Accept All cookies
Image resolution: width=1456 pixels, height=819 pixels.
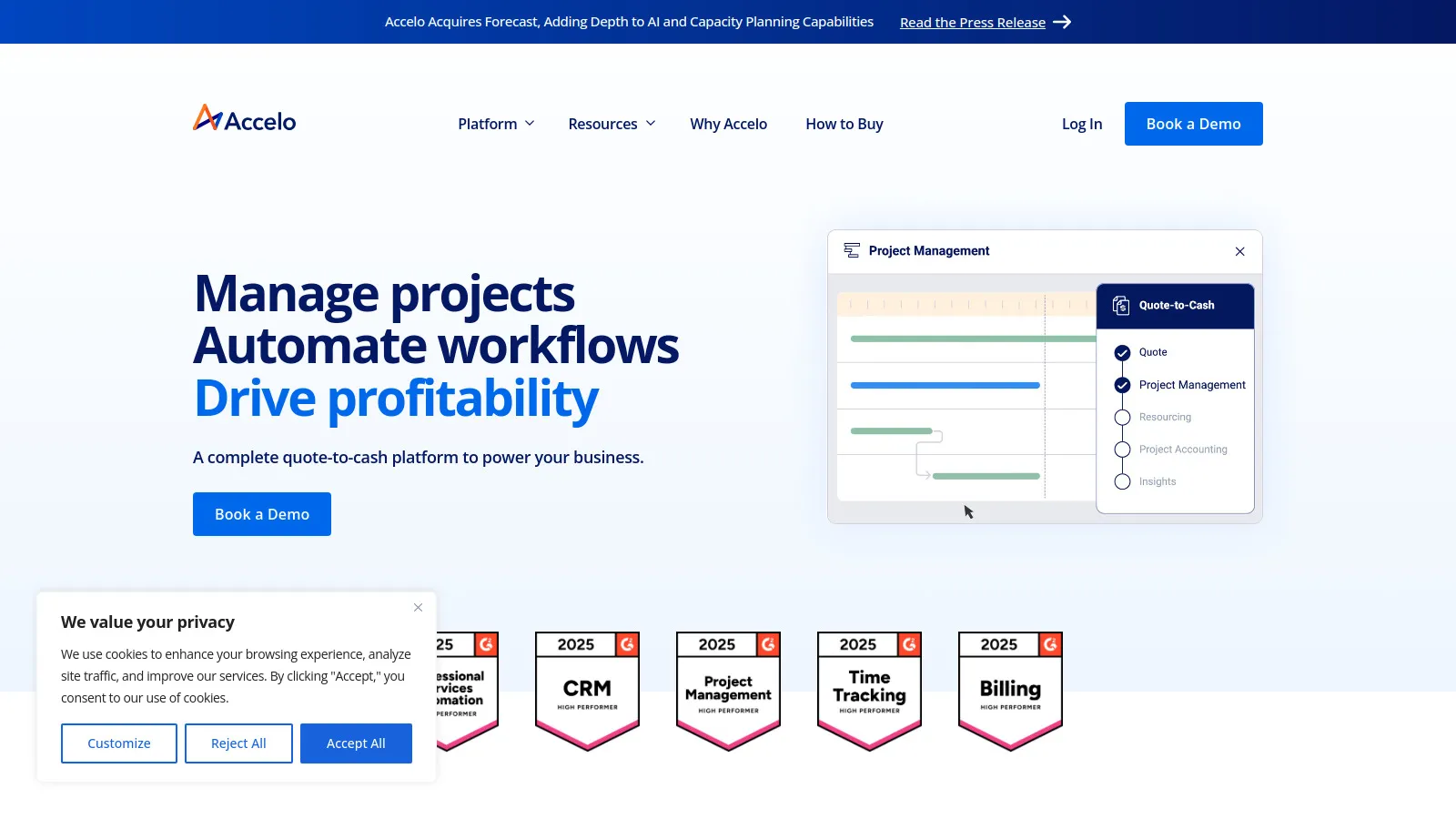coord(356,743)
